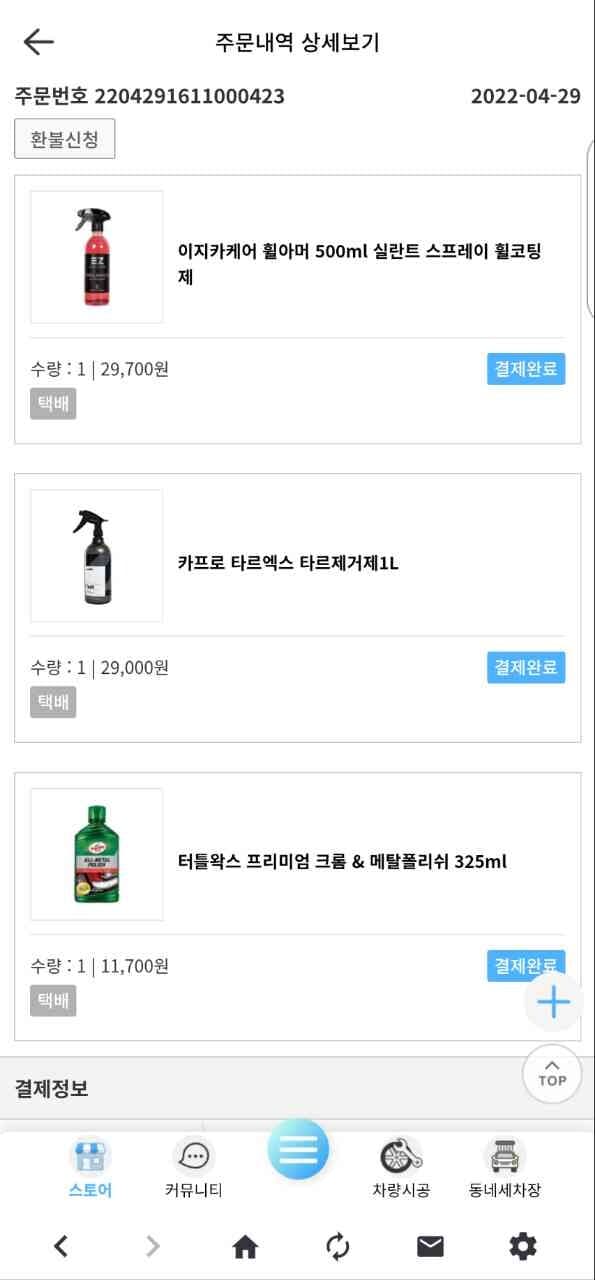Tap 결제완료 on the 카프로 타르엑스 item

click(x=526, y=668)
